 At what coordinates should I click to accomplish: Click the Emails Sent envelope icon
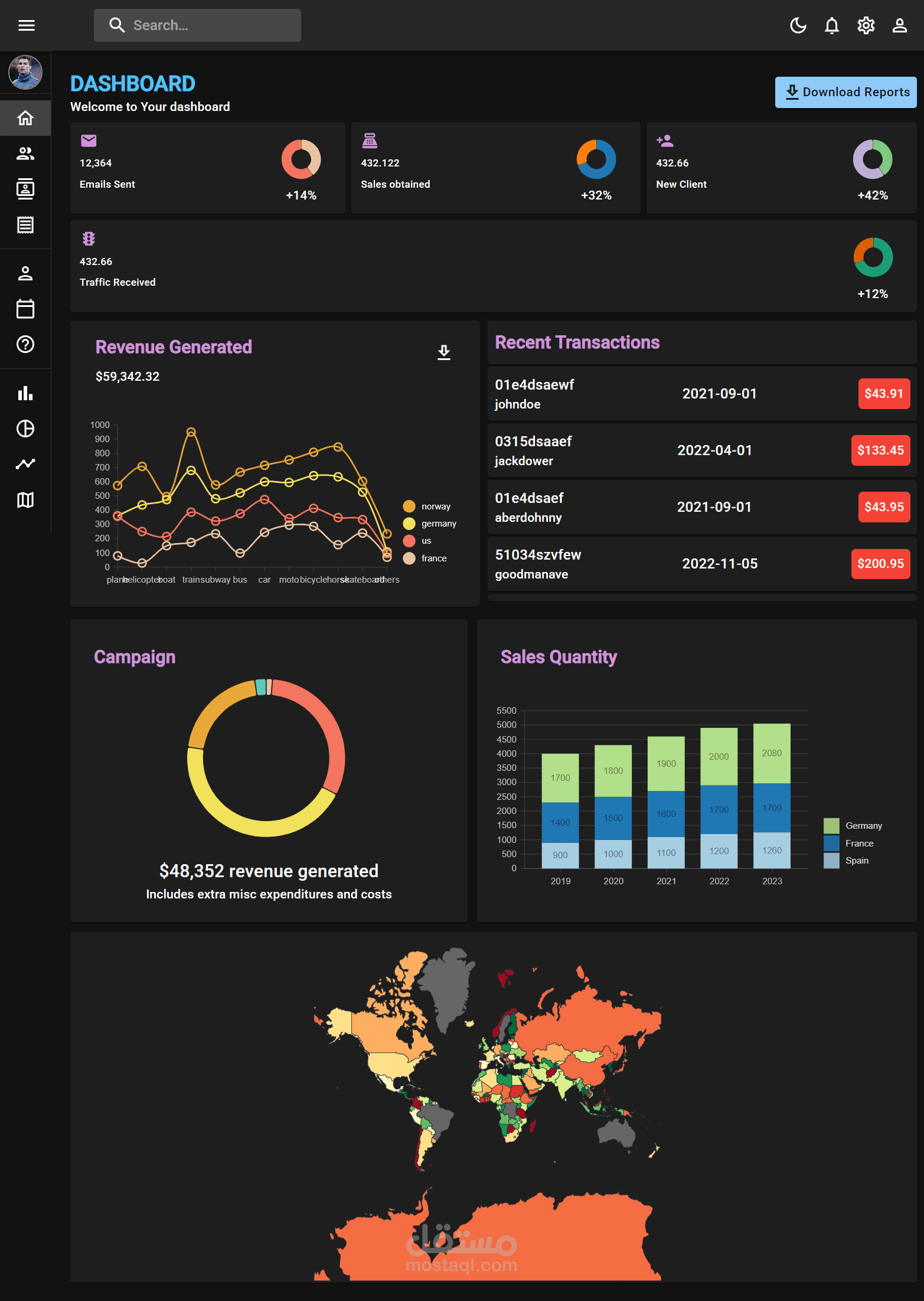click(89, 140)
